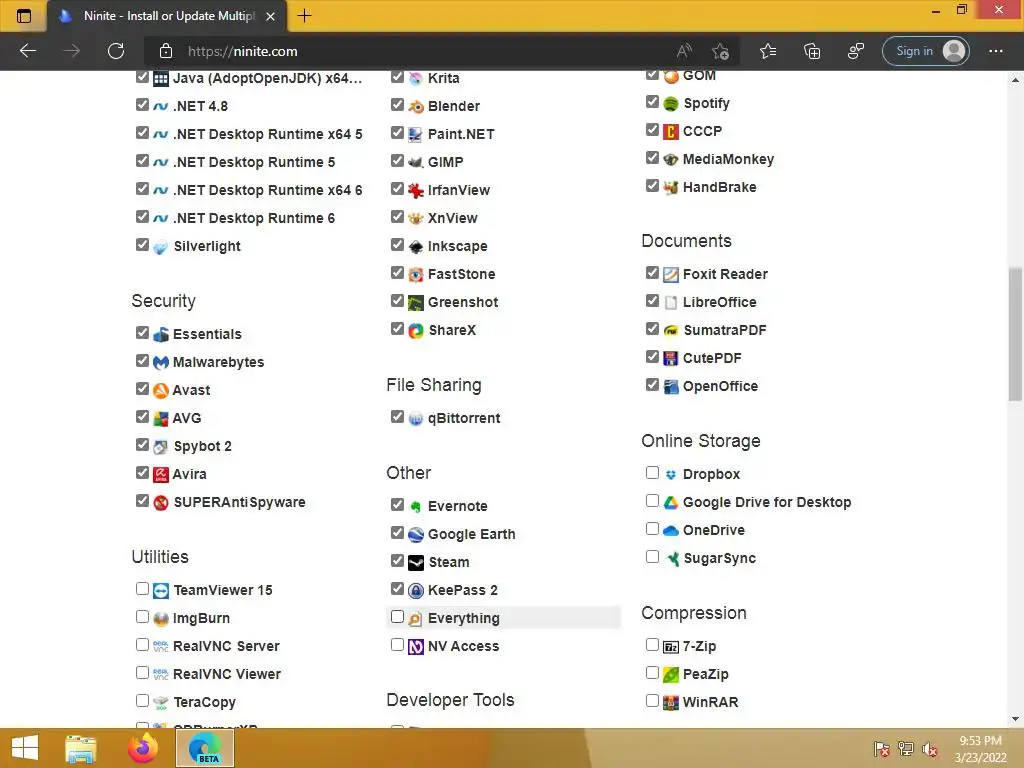The width and height of the screenshot is (1024, 768).
Task: Click the SUPERAntiSpyware icon
Action: (161, 503)
